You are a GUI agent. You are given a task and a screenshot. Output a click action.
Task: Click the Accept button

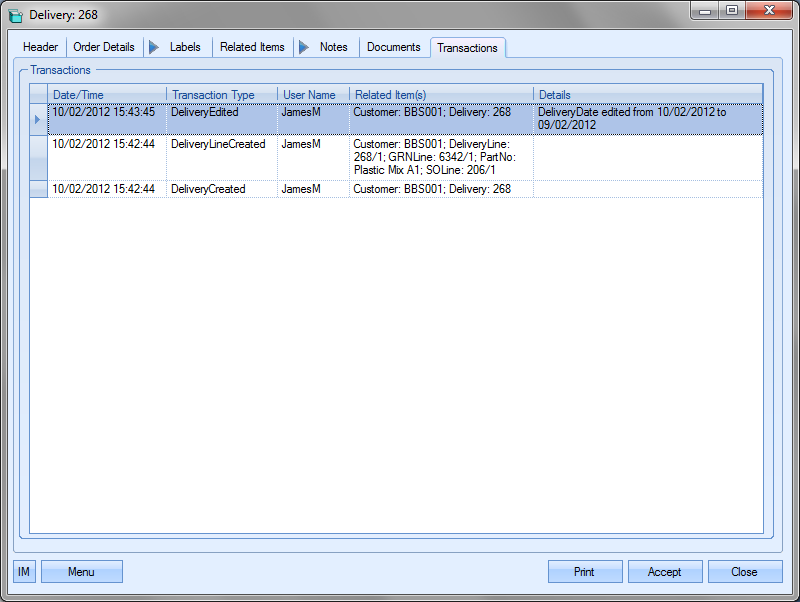[664, 572]
